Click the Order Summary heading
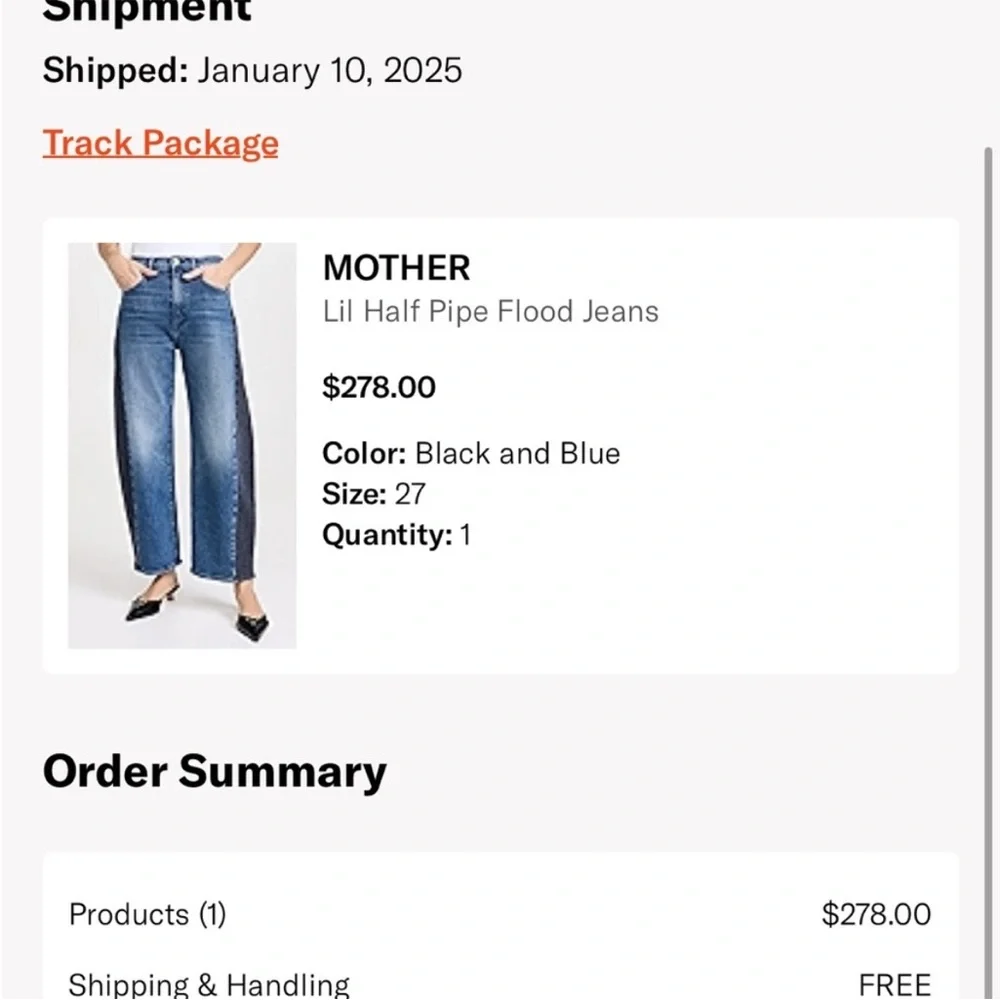The height and width of the screenshot is (1000, 1000). [214, 770]
